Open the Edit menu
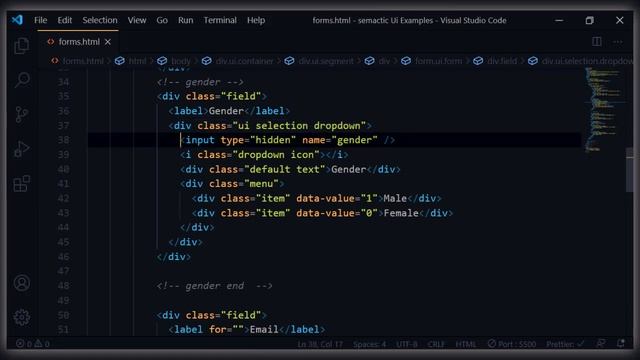640x360 pixels. 64,20
